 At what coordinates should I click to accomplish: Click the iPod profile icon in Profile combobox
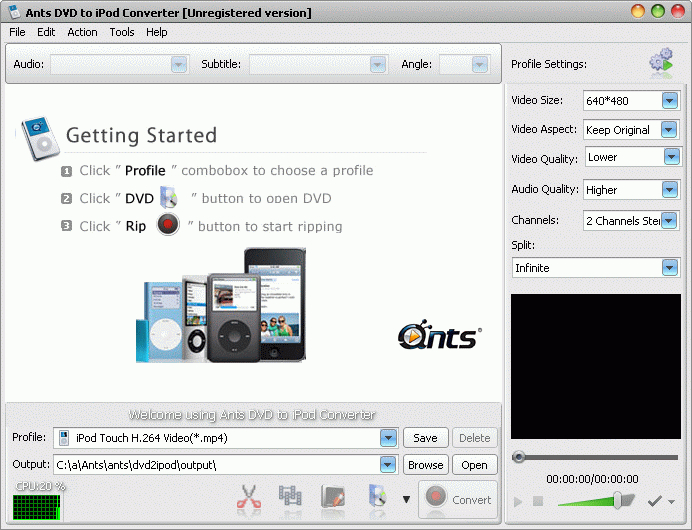[x=64, y=438]
